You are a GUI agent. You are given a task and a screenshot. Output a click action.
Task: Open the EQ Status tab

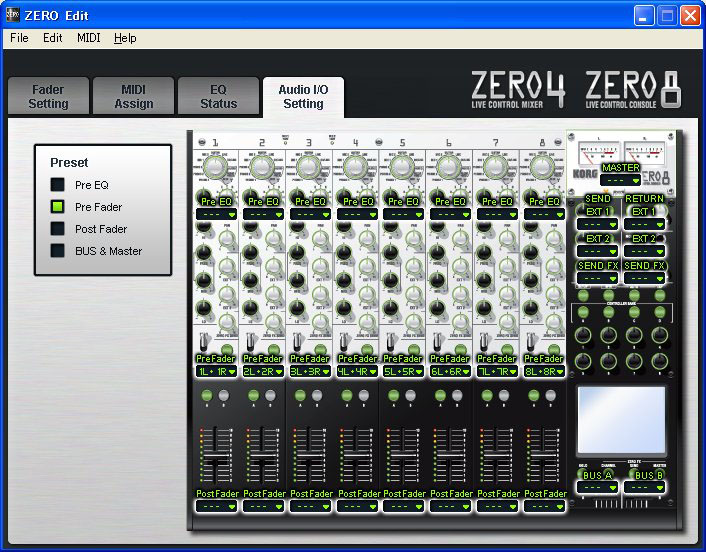pos(218,96)
